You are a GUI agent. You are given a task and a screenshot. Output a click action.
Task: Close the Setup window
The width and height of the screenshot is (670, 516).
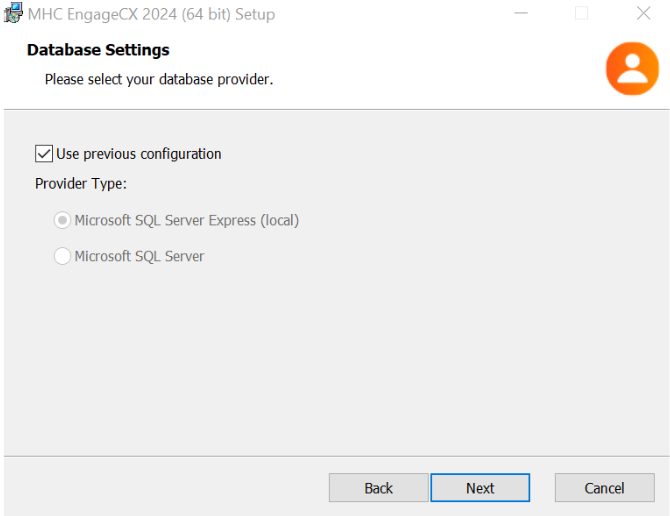click(644, 14)
